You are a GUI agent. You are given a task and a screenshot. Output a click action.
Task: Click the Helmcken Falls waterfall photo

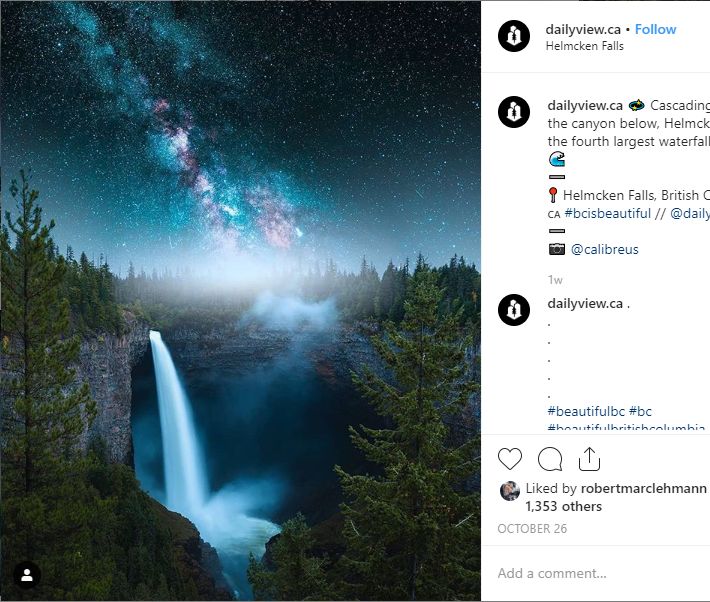pyautogui.click(x=240, y=301)
